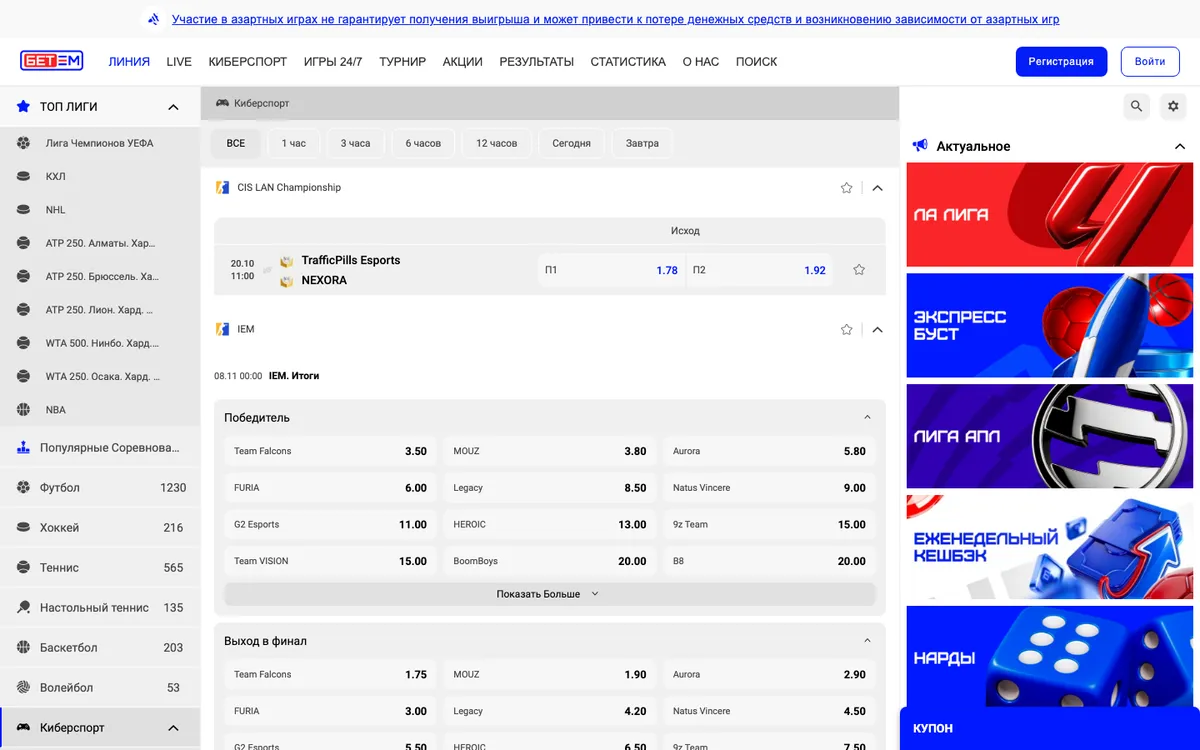Collapse the Выход в финал market
The height and width of the screenshot is (750, 1200).
(x=867, y=641)
